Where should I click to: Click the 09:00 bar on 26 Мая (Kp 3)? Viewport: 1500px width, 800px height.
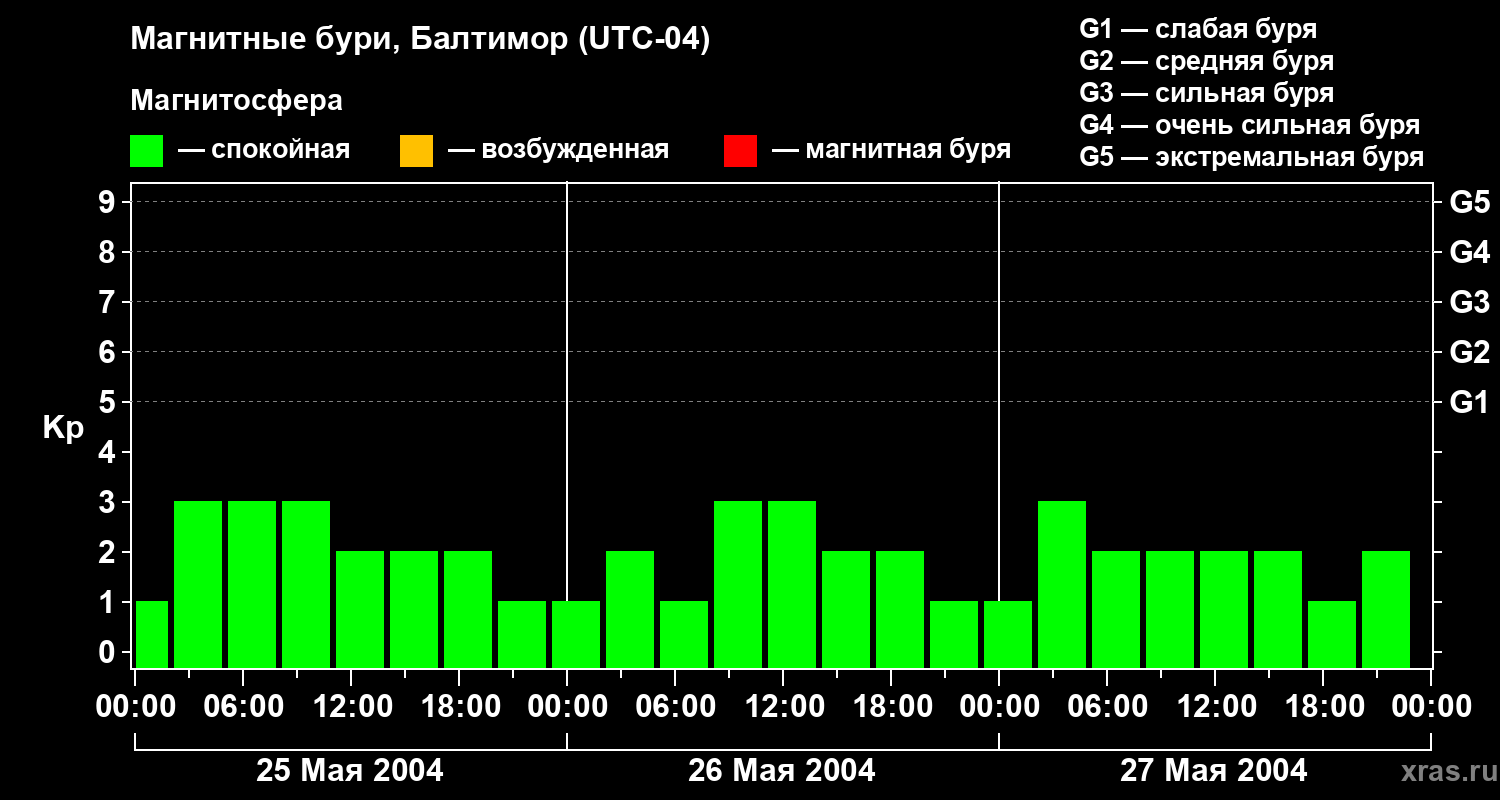point(738,584)
